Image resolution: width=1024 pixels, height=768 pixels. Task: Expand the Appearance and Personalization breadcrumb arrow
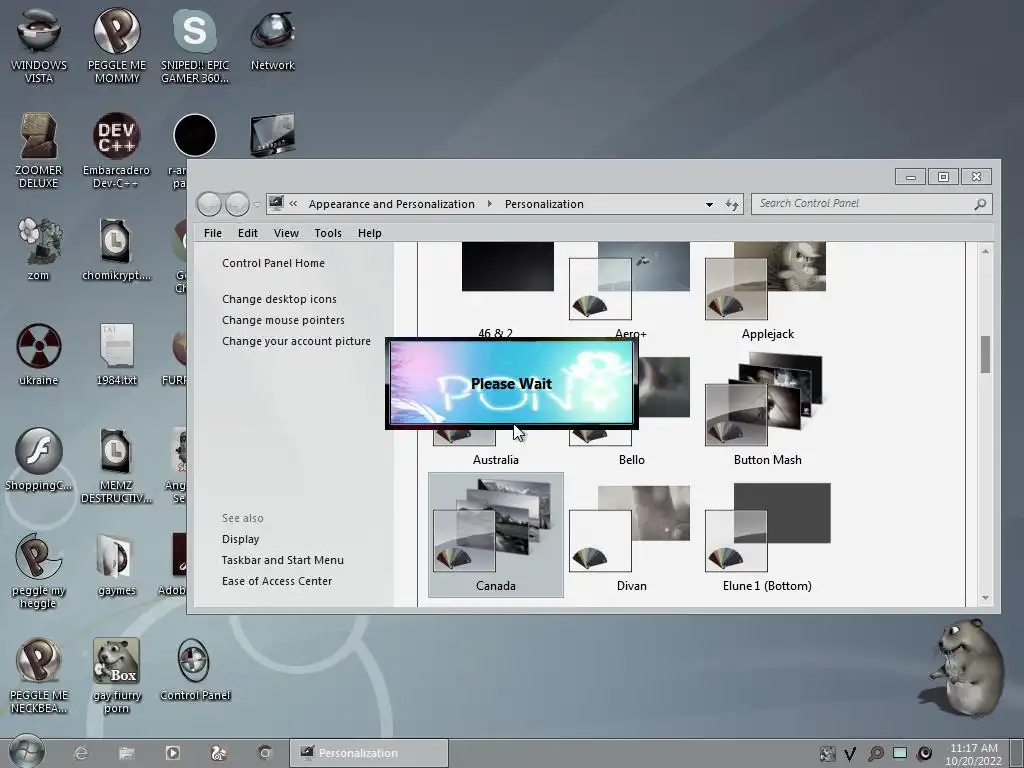[x=490, y=204]
